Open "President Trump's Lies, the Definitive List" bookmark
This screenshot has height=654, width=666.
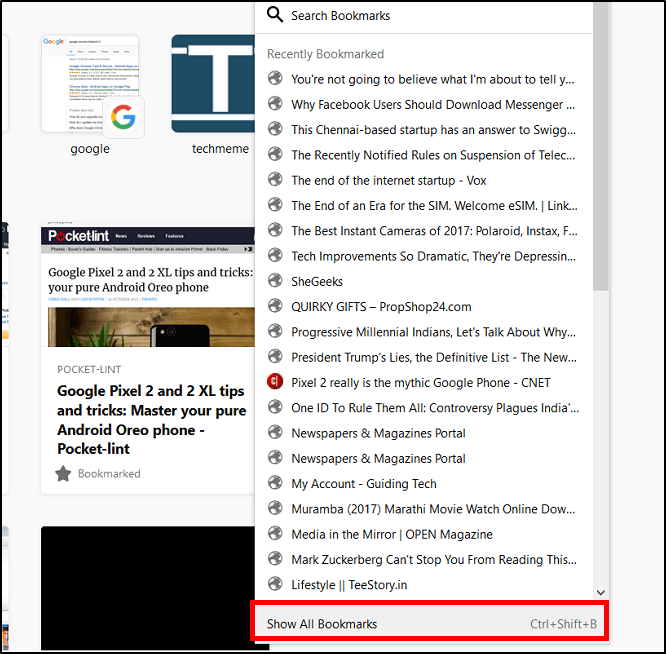tap(423, 357)
